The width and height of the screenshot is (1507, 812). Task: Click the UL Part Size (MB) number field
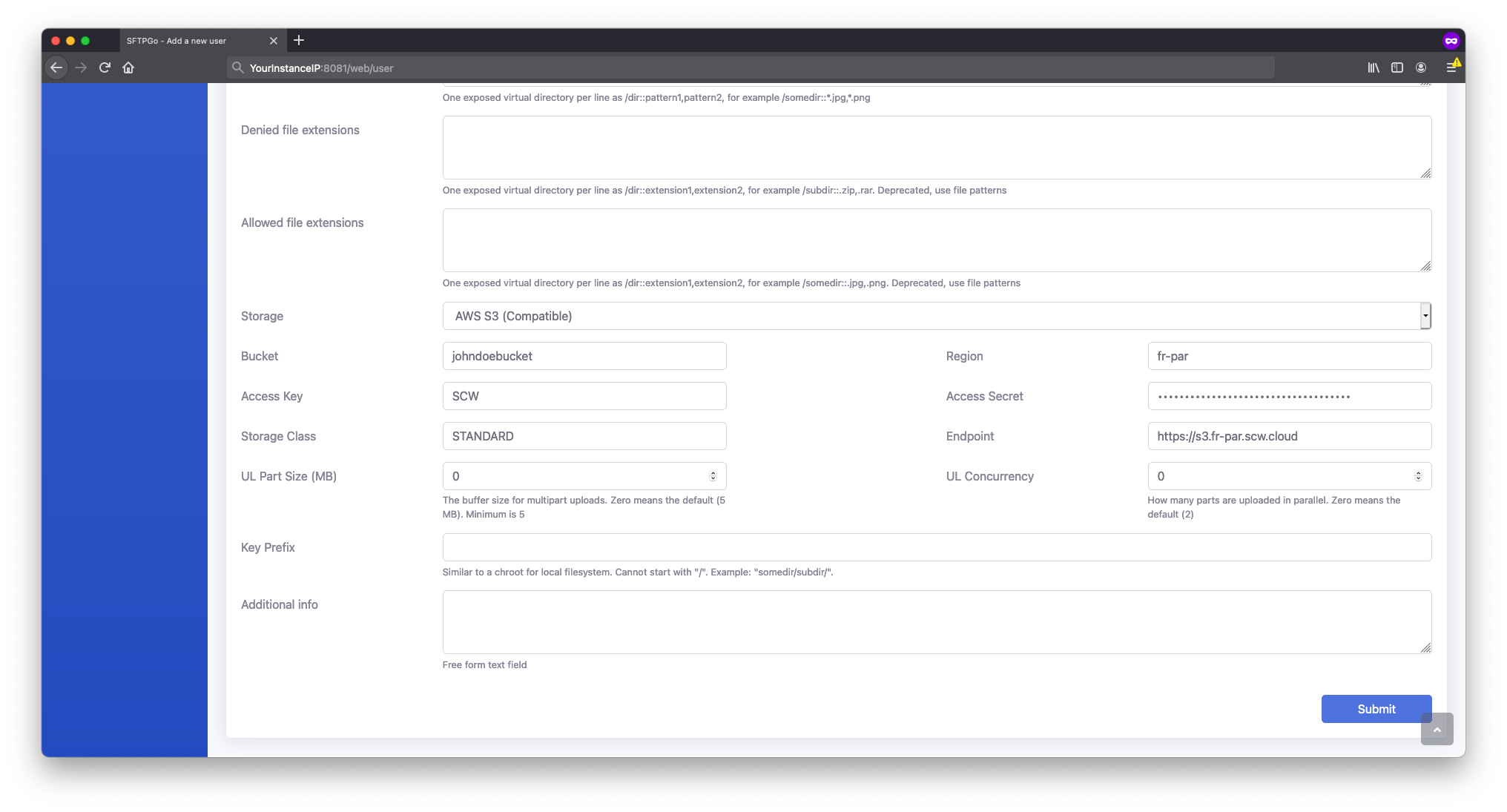(x=584, y=476)
